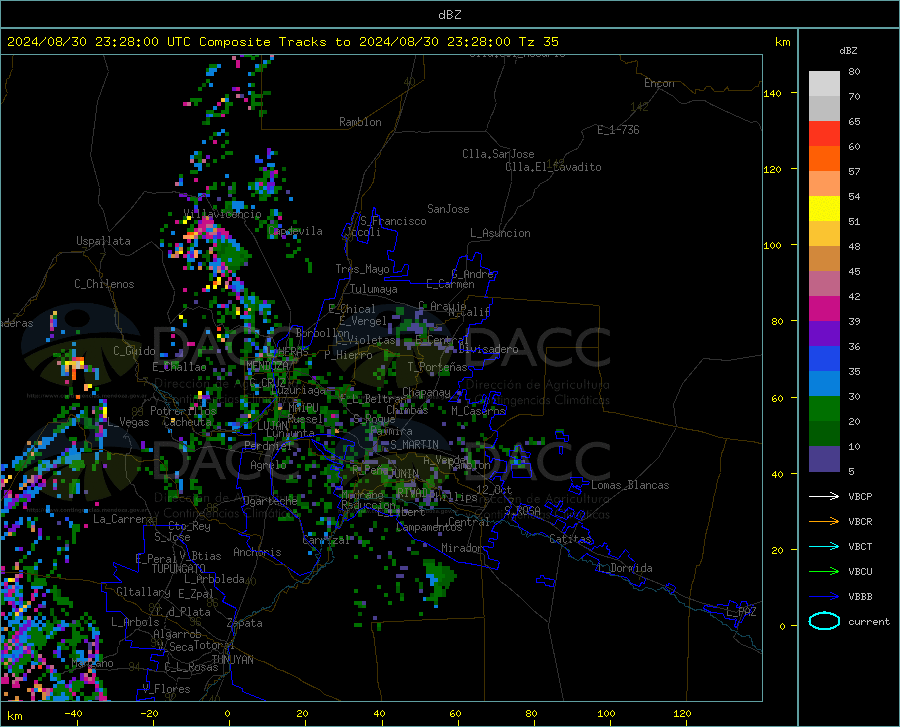Select the Anchoris location label

pyautogui.click(x=257, y=552)
